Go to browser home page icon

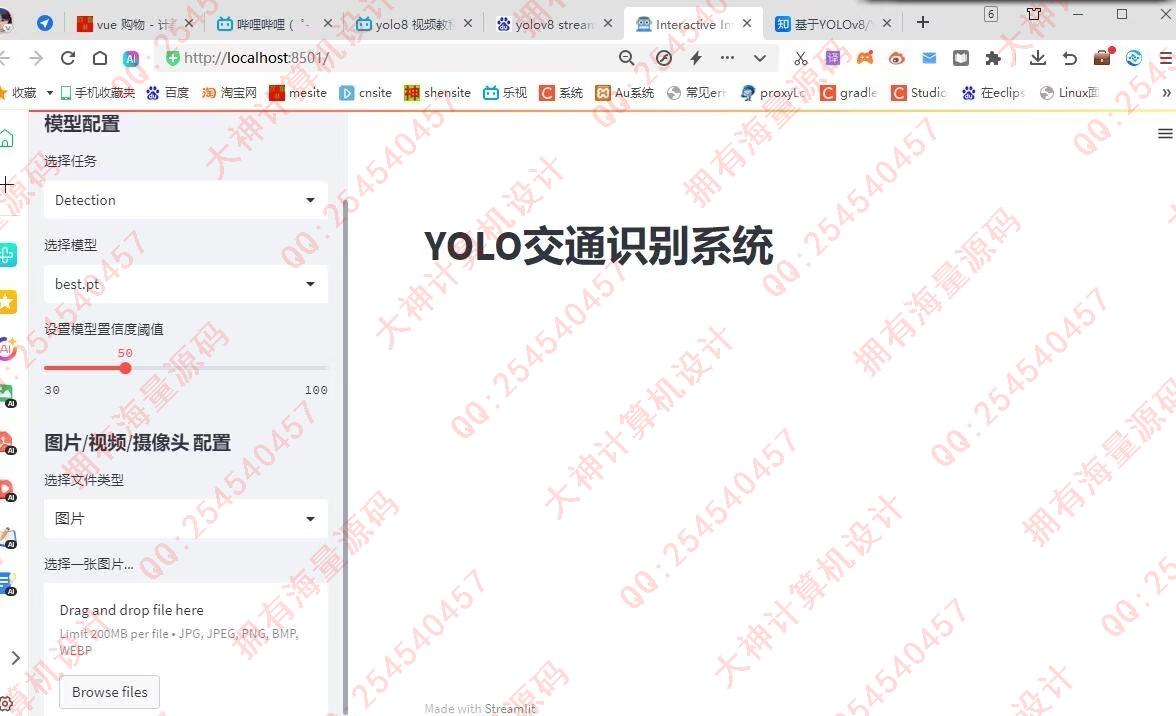[100, 58]
